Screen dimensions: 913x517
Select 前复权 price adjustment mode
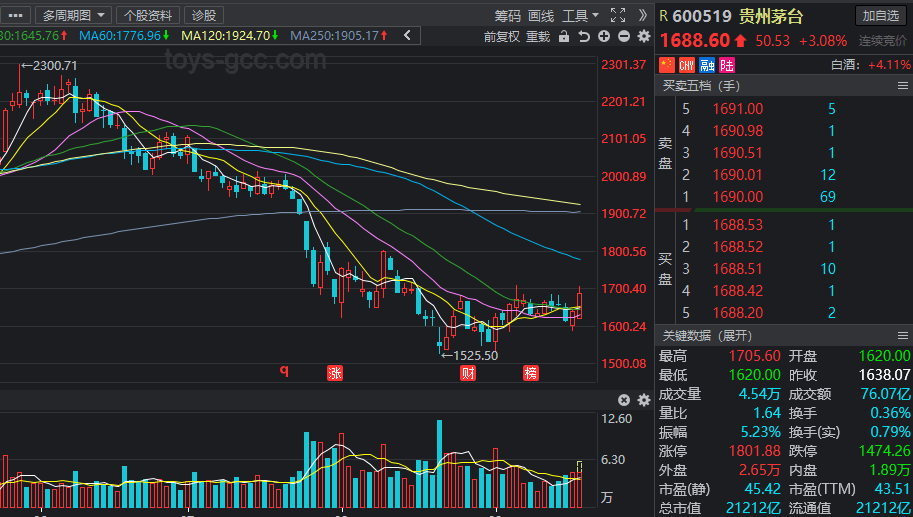(501, 37)
